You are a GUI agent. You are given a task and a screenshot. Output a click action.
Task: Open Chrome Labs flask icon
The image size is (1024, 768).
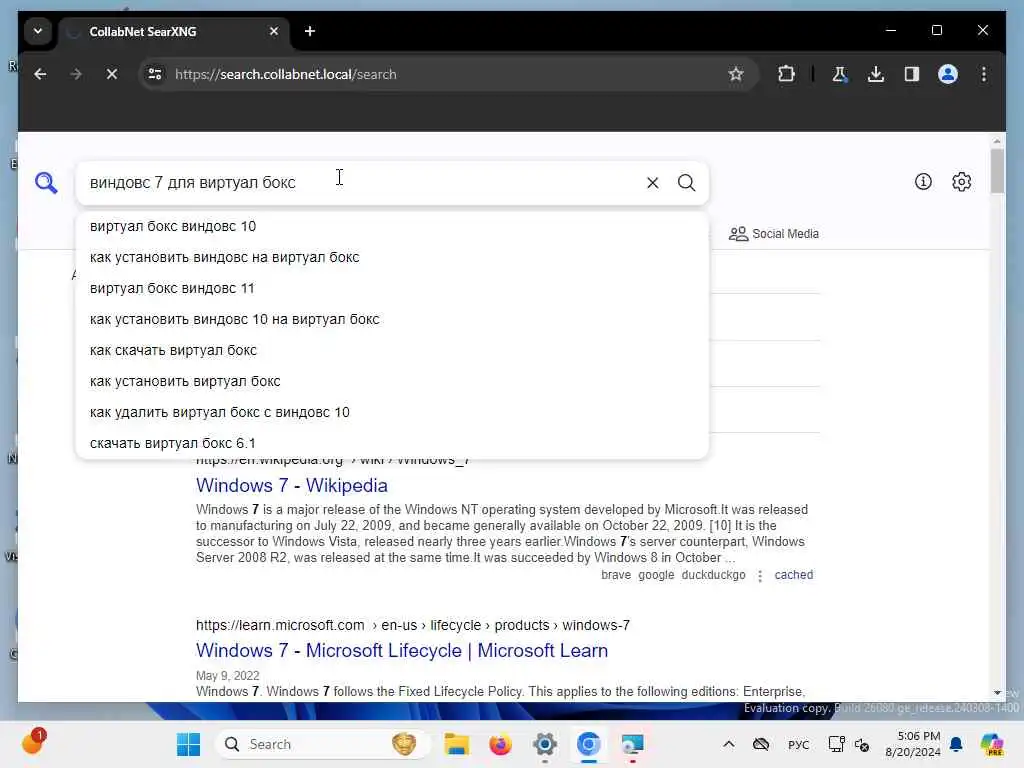[x=840, y=74]
